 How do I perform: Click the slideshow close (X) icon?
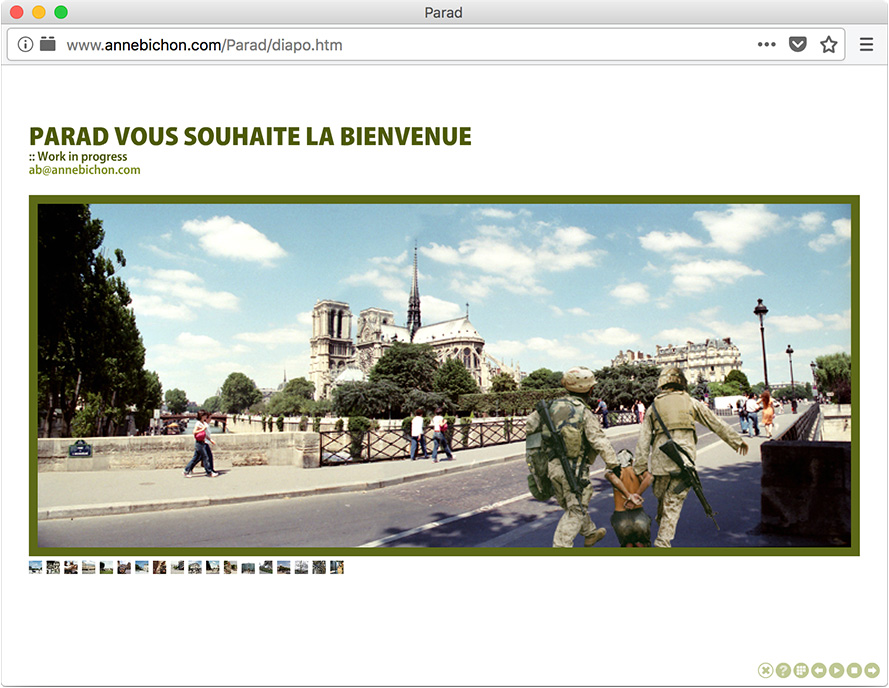[x=765, y=670]
